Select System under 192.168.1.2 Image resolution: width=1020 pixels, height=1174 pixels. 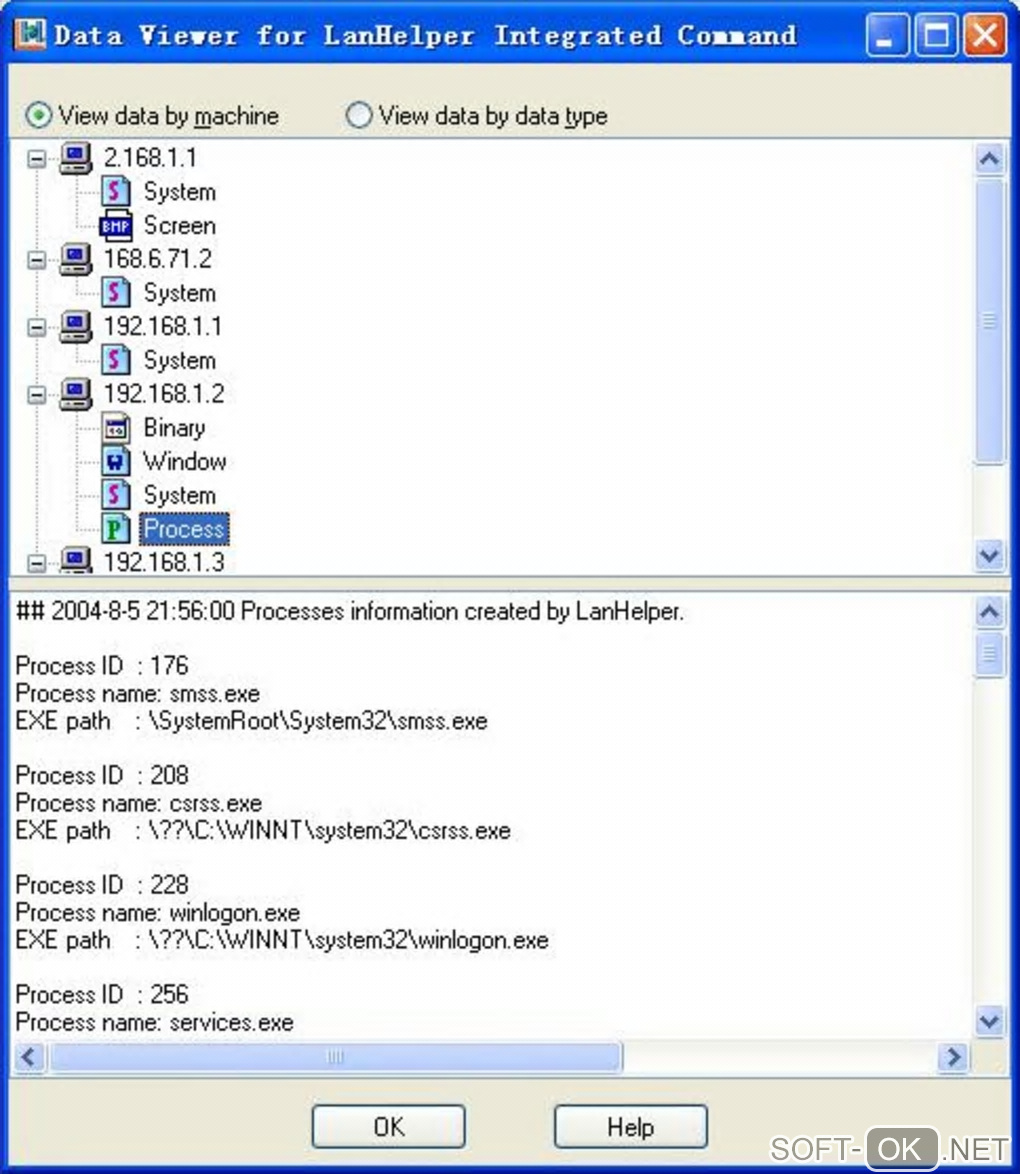(180, 495)
